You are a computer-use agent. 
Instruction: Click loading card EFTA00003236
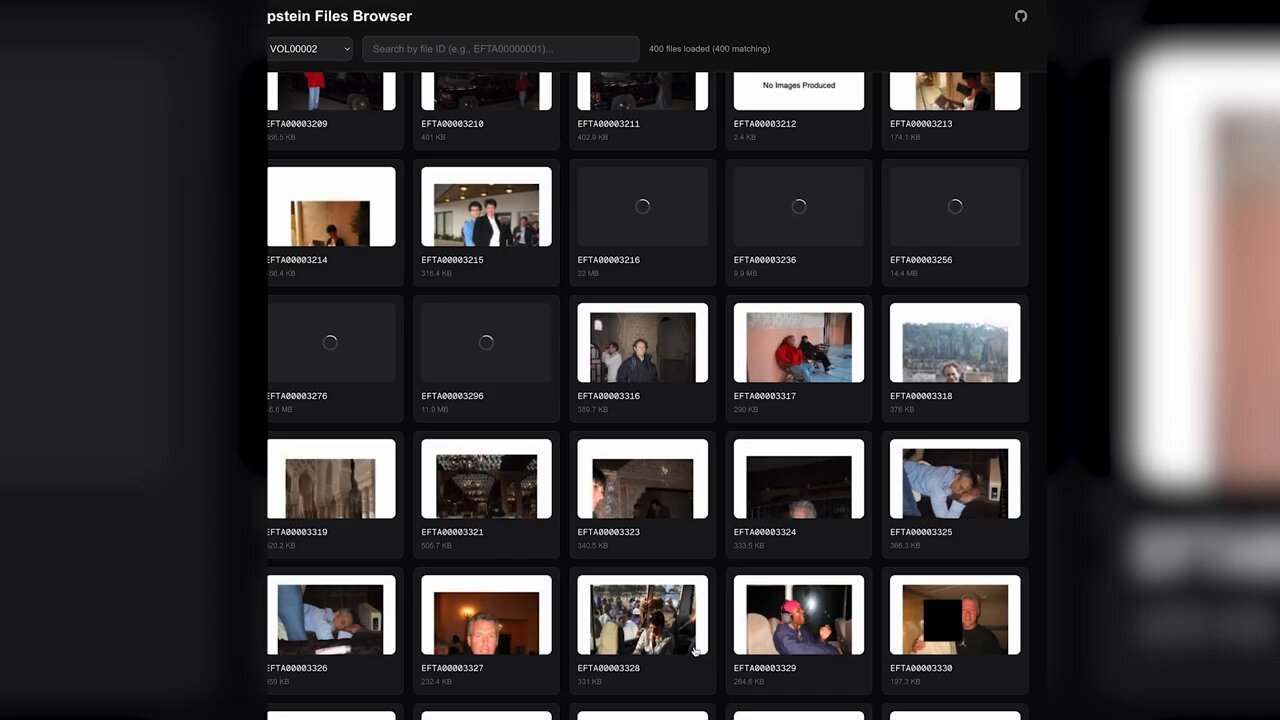799,206
